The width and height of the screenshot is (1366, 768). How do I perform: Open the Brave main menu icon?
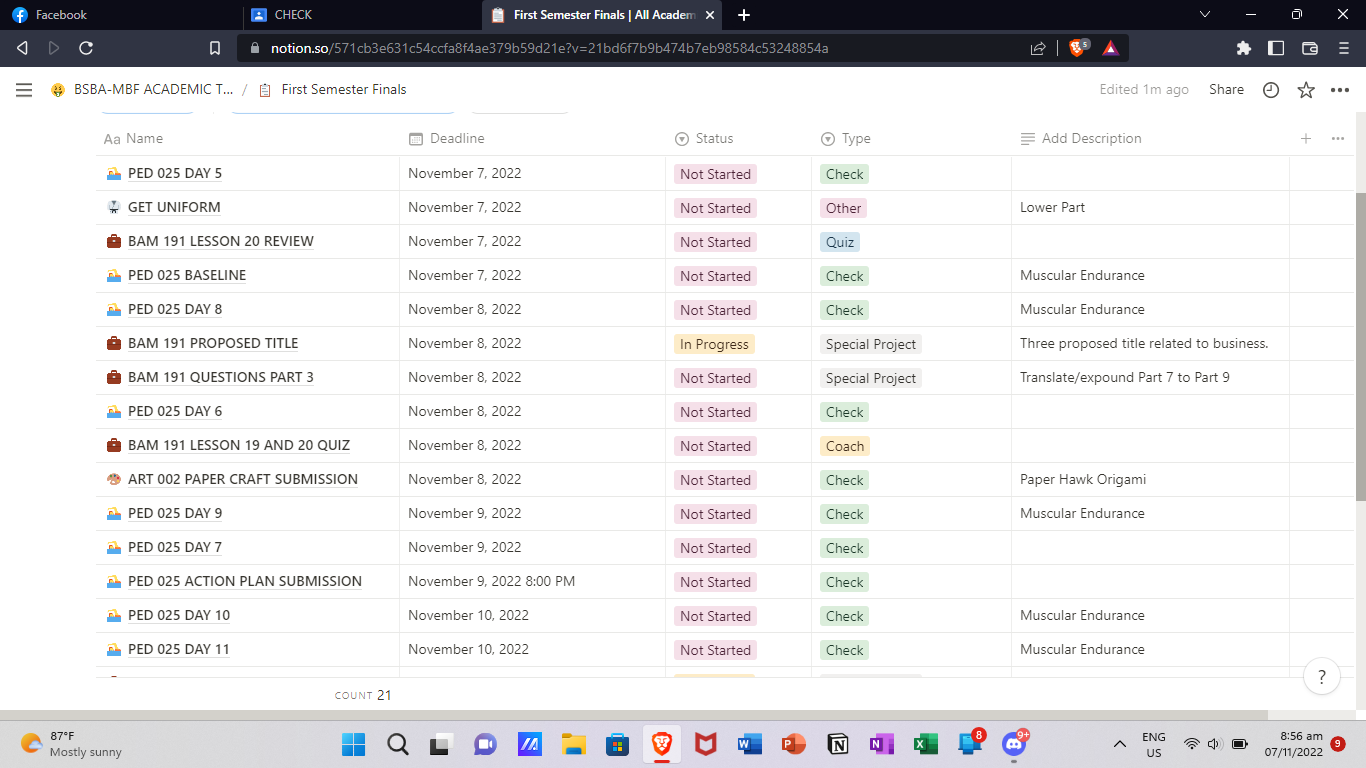point(1343,48)
